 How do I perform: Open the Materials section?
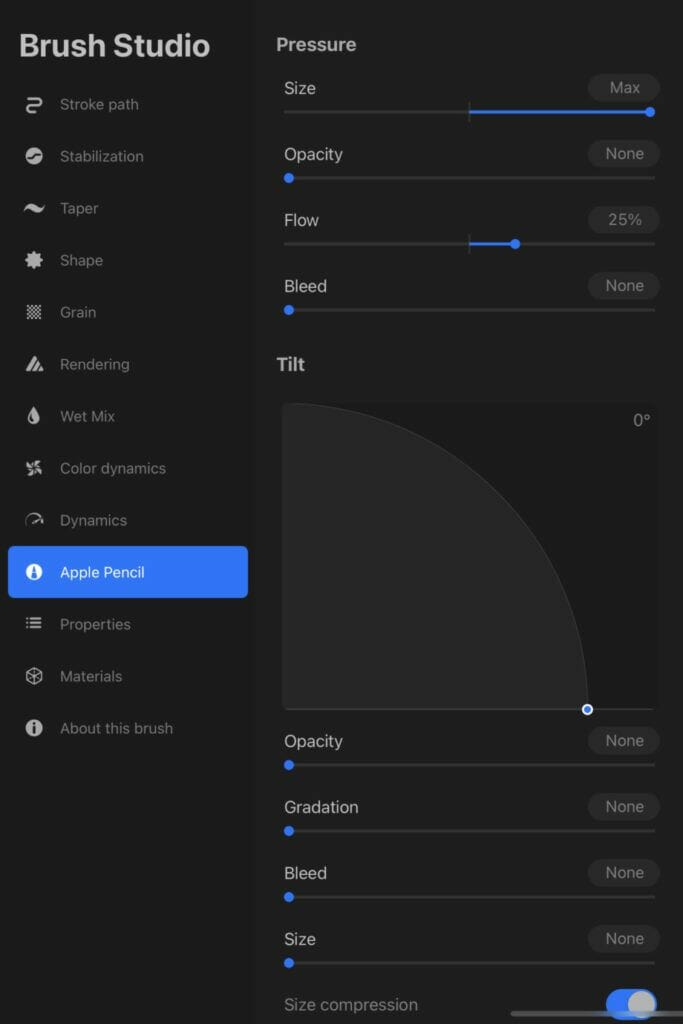[x=128, y=676]
